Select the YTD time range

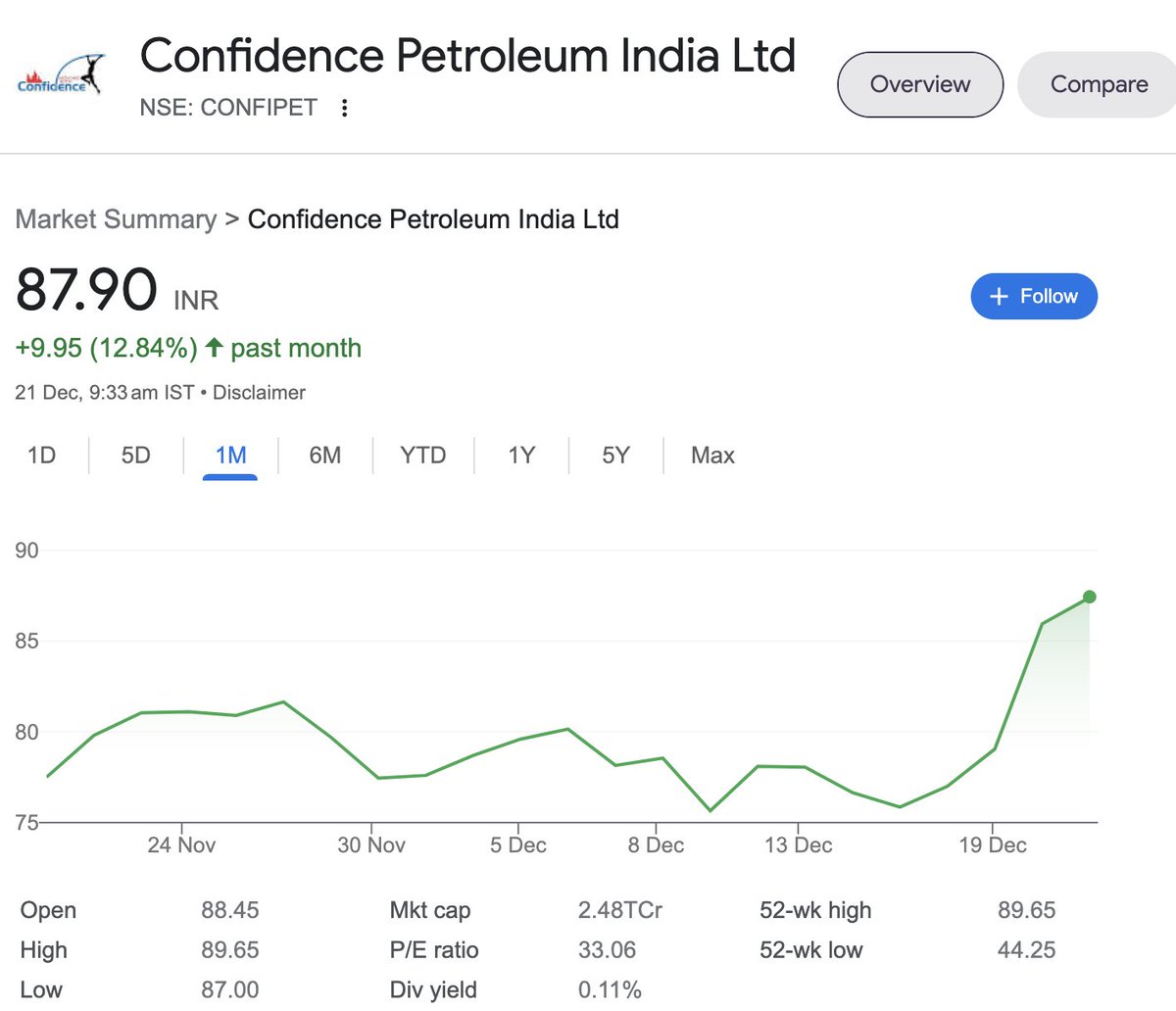pos(422,456)
